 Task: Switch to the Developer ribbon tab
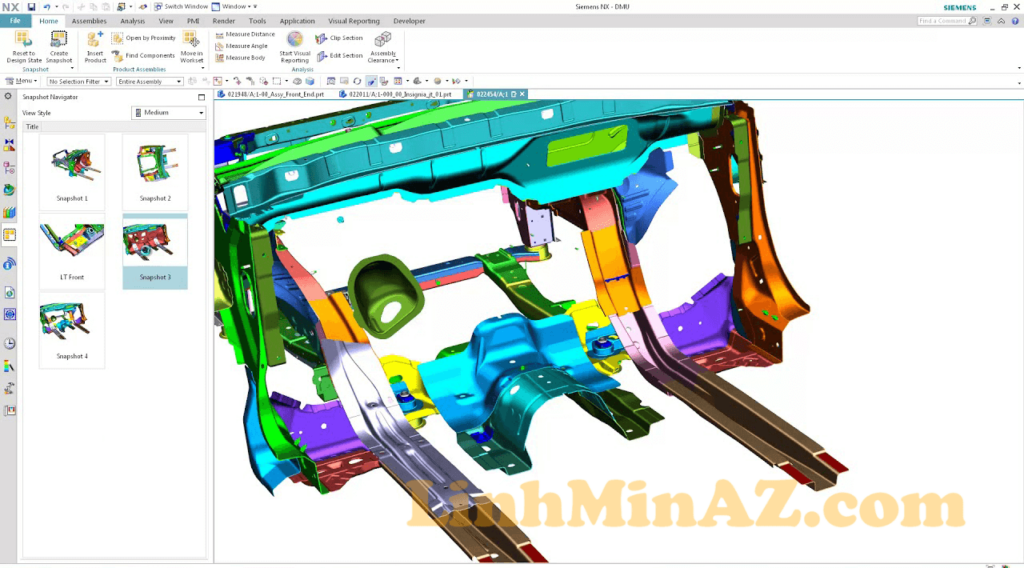click(409, 21)
